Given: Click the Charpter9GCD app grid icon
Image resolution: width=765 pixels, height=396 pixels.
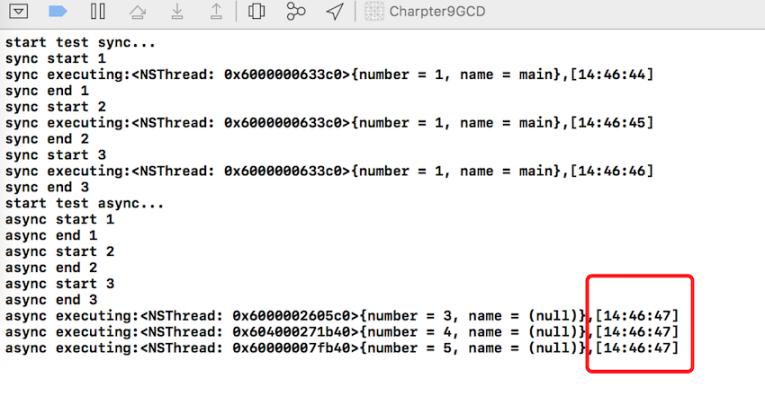Looking at the screenshot, I should point(374,11).
